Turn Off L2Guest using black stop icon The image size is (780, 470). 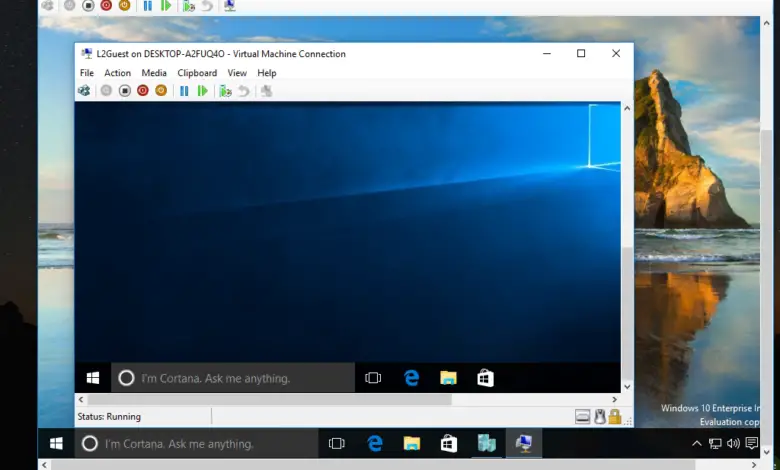125,91
